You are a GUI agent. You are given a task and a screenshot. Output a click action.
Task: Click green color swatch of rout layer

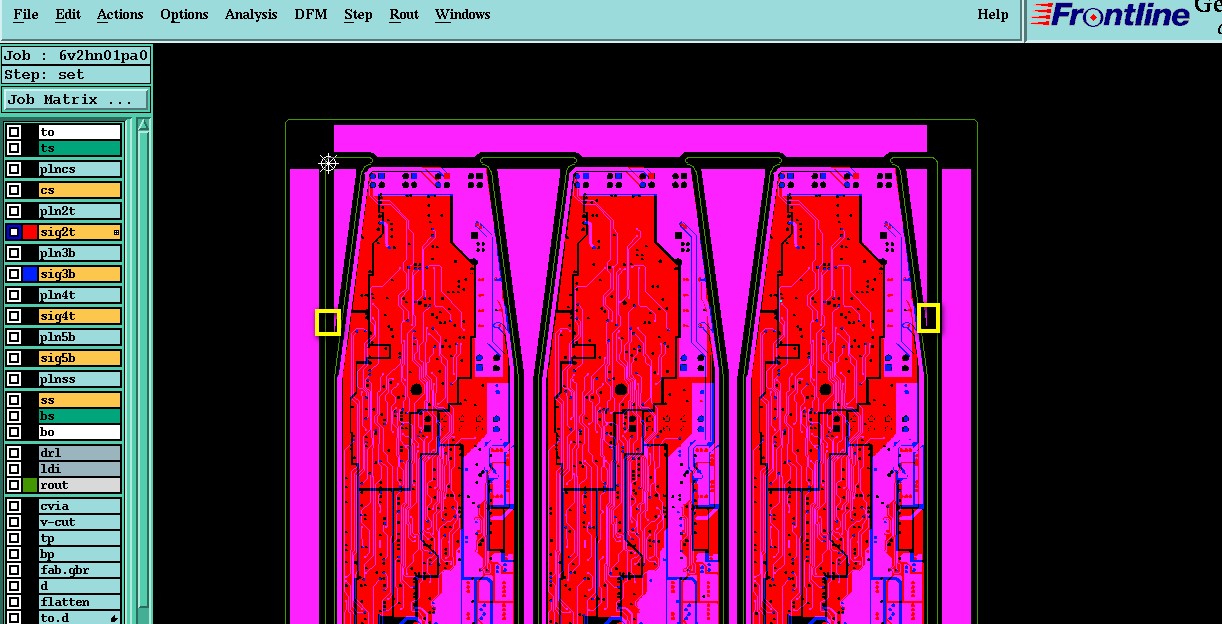pyautogui.click(x=30, y=485)
